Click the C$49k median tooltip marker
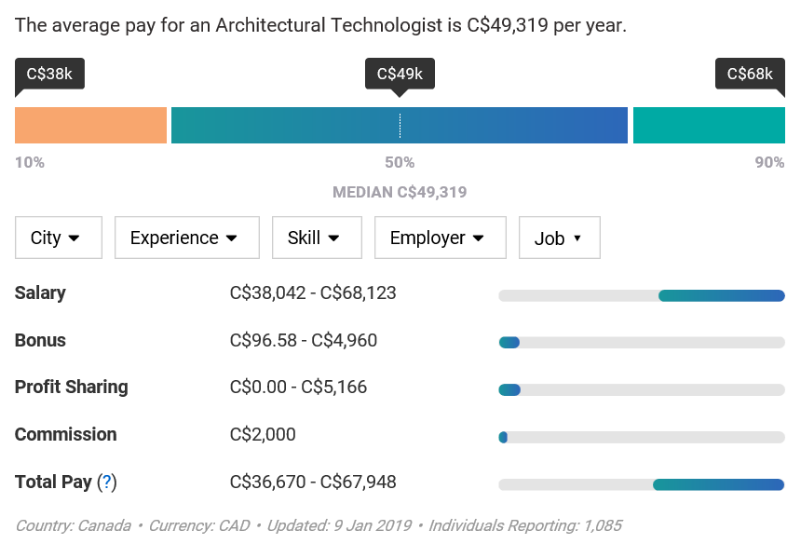 click(x=400, y=74)
